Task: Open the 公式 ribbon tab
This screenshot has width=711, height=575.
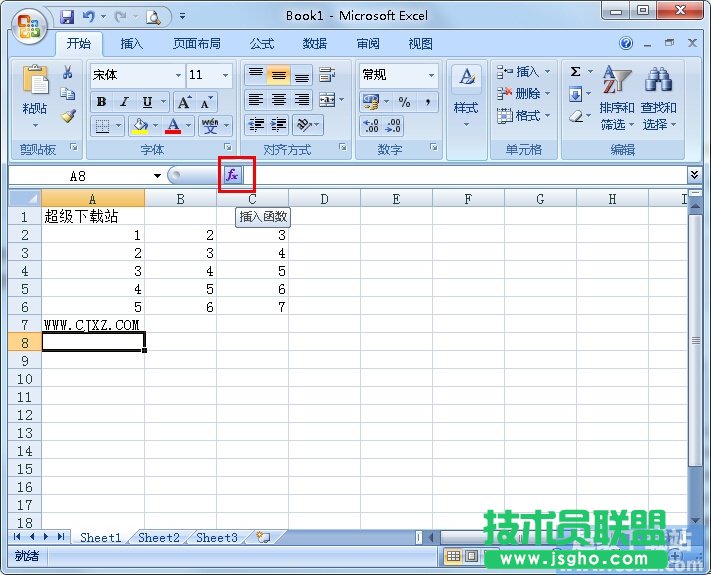Action: coord(262,44)
